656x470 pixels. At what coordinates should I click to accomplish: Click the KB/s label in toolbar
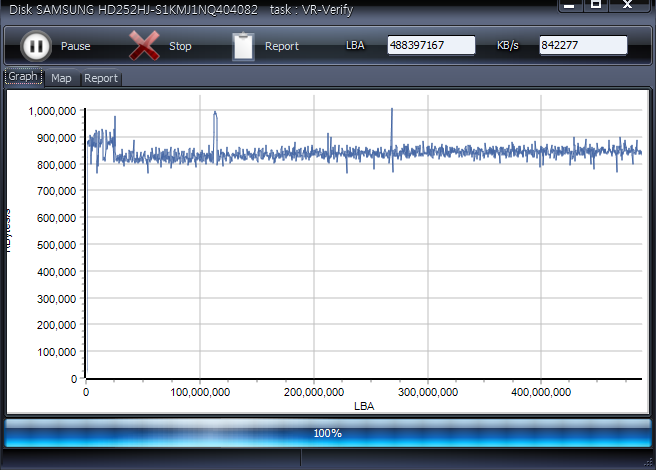pos(507,45)
